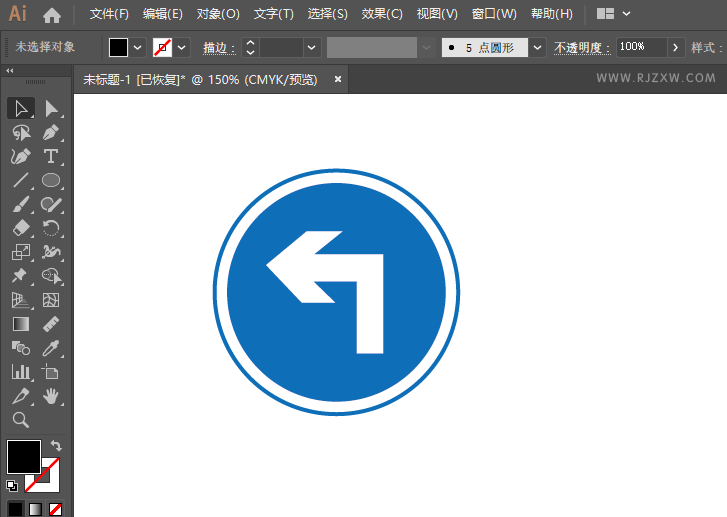Reset to default fill and stroke
The height and width of the screenshot is (517, 727).
tap(12, 485)
